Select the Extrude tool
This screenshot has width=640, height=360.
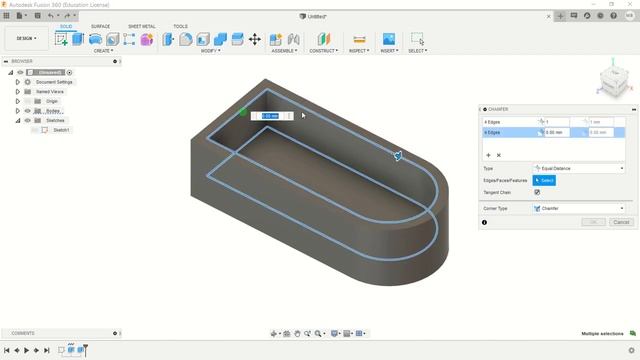[x=78, y=39]
